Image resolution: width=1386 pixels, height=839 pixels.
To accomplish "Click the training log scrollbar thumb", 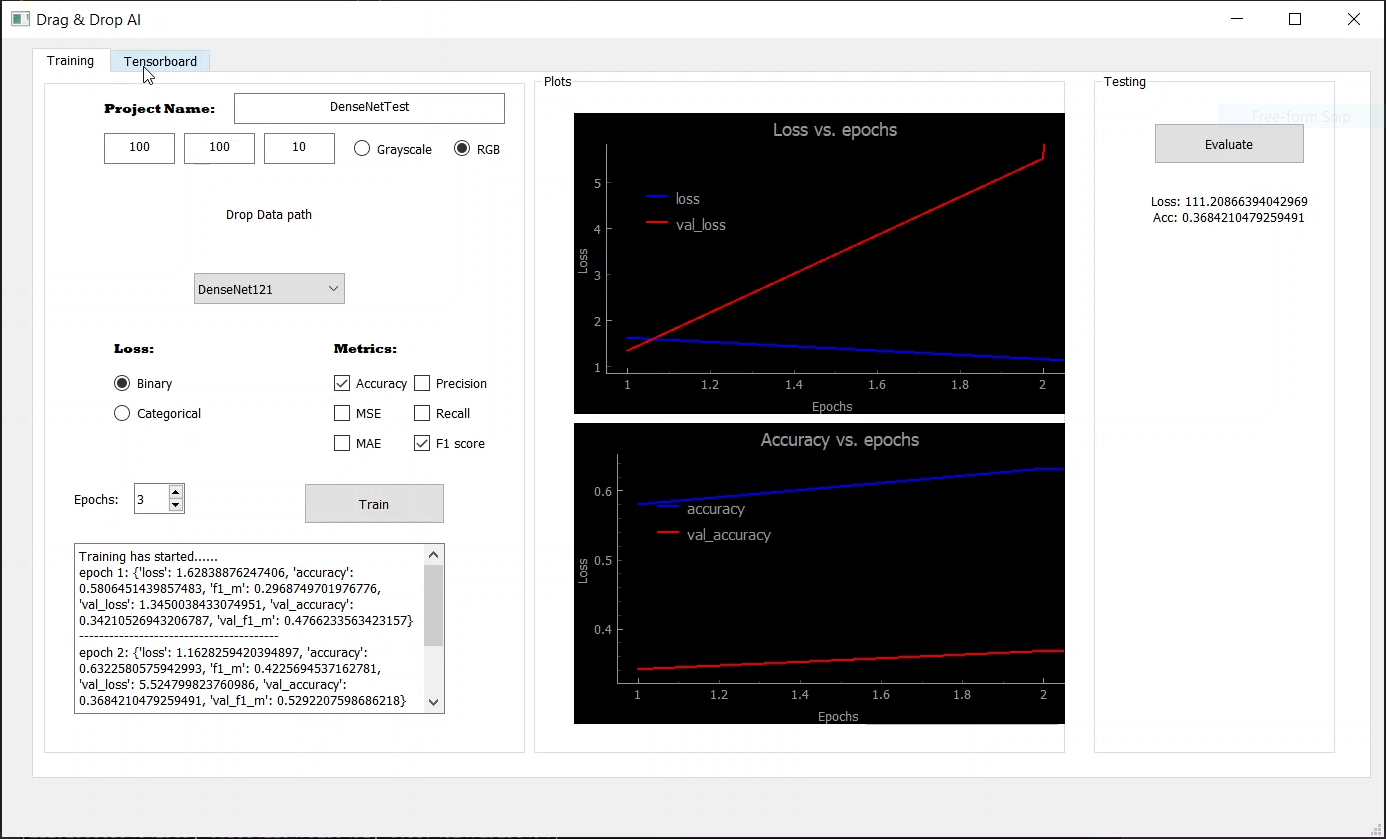I will click(433, 605).
